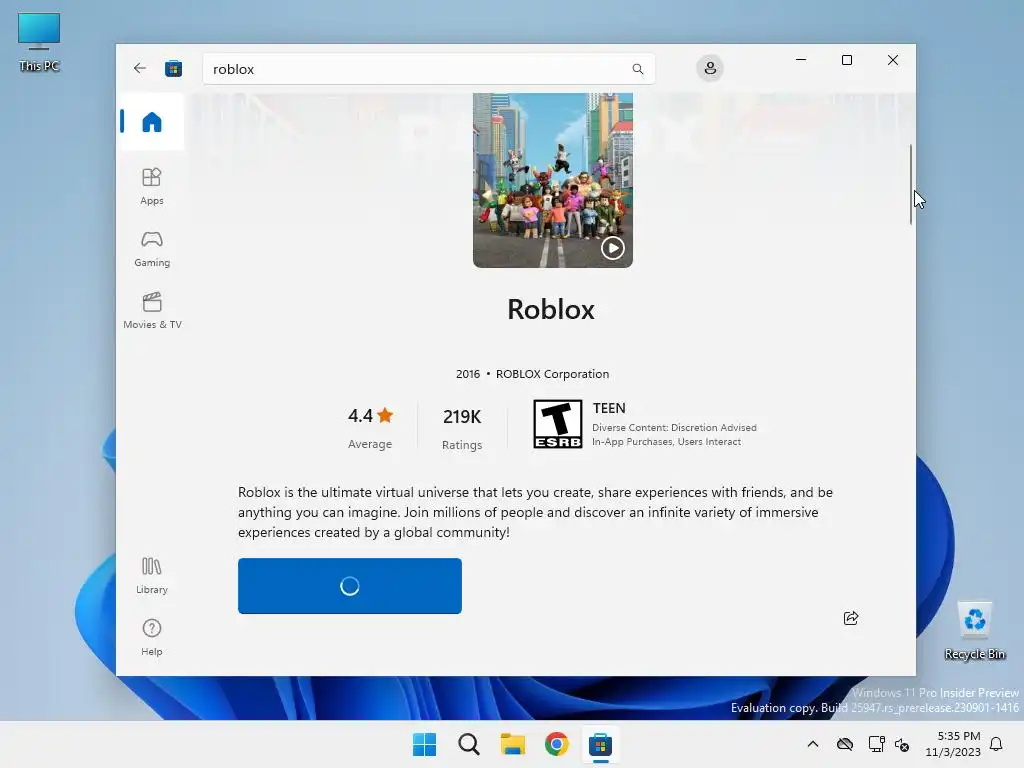Click the blue install button with spinner
The width and height of the screenshot is (1024, 768).
[349, 586]
